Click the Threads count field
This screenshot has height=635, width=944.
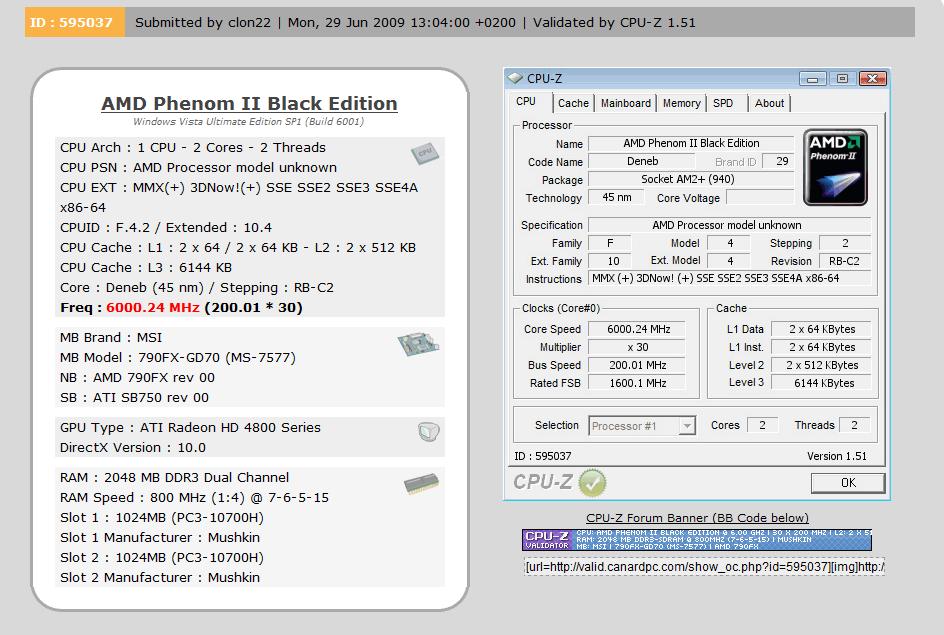point(854,426)
